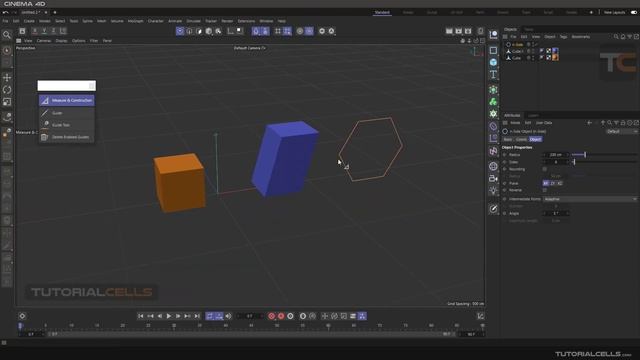Toggle the Rounding checkbox
640x360 pixels.
tap(545, 169)
